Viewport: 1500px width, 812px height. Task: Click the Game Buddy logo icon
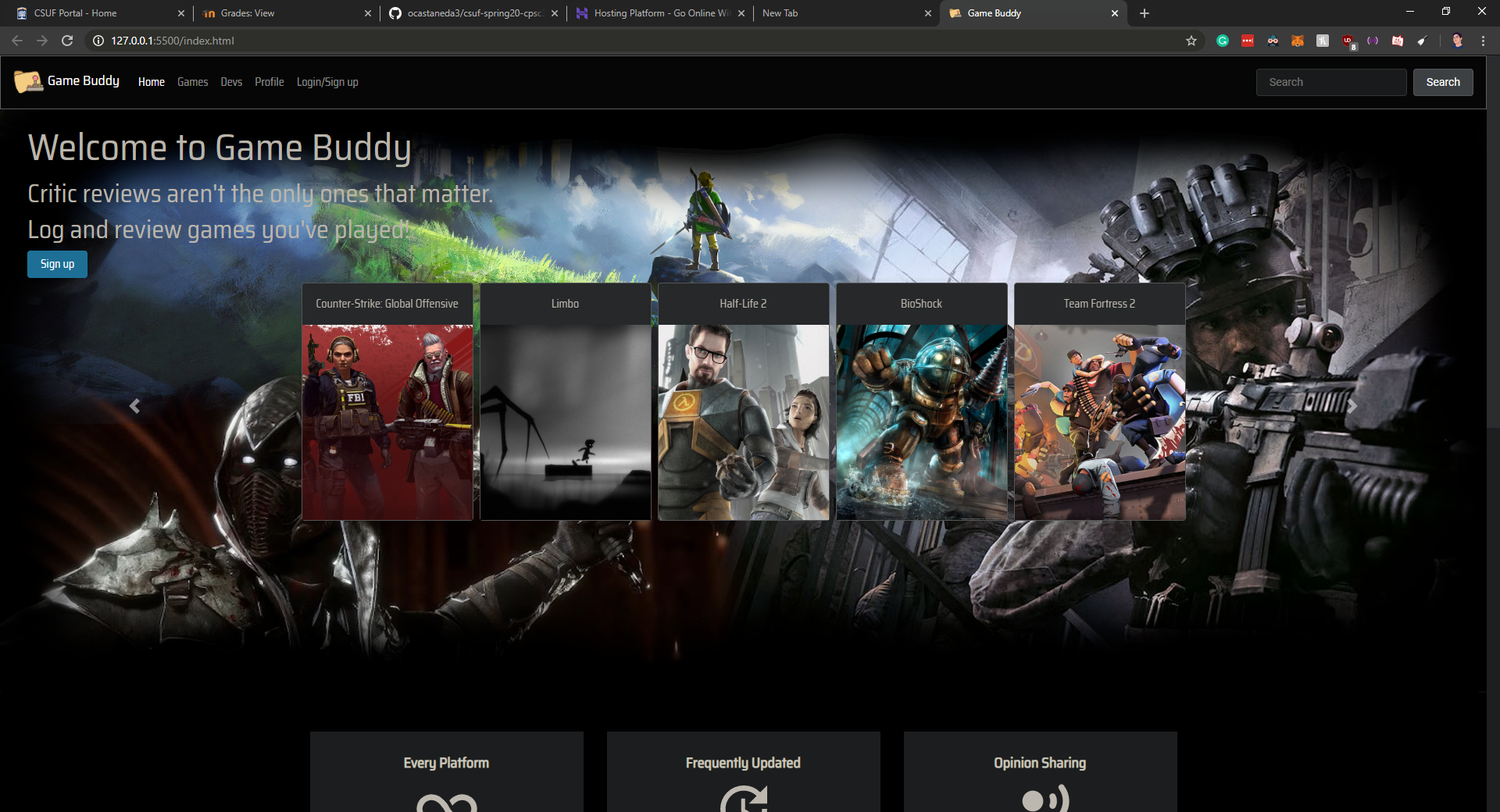coord(28,81)
